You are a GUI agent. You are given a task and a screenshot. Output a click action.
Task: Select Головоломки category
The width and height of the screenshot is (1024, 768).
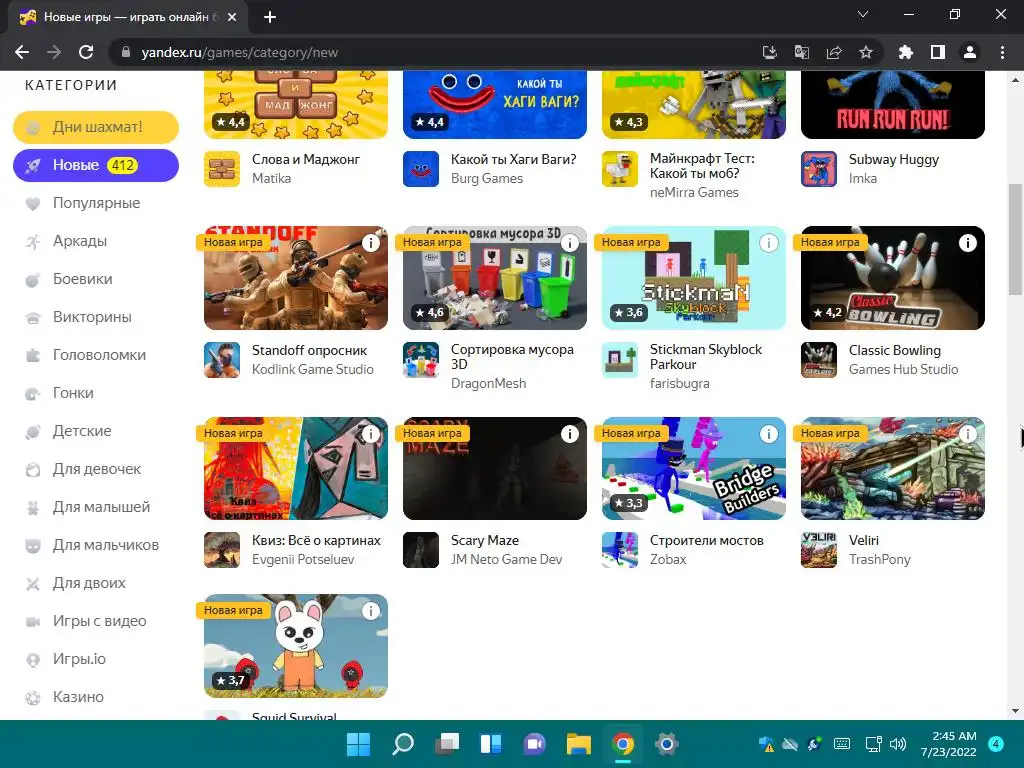pyautogui.click(x=96, y=355)
